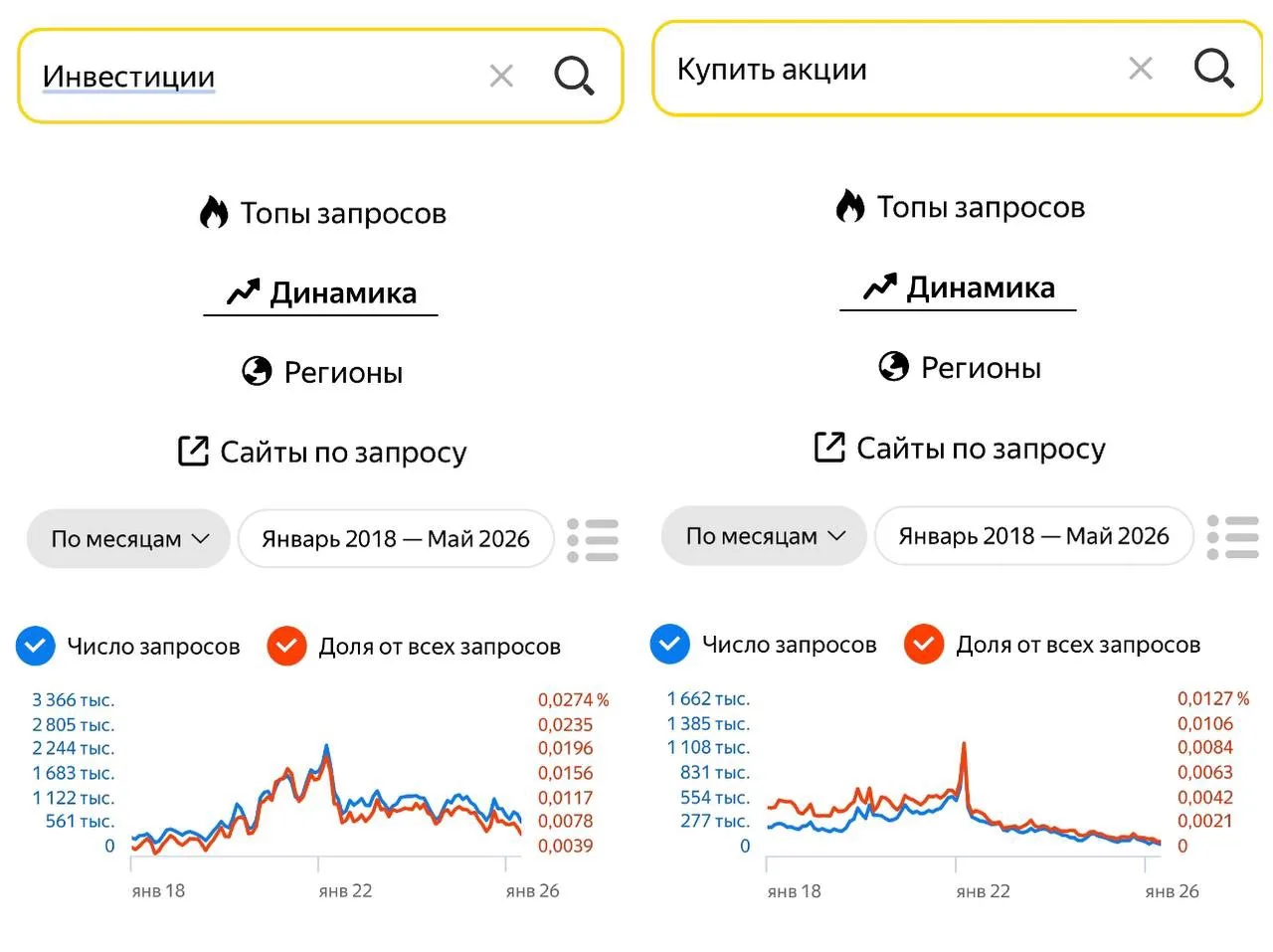Open the list view icon in the right panel
Image resolution: width=1273 pixels, height=952 pixels.
click(1232, 537)
